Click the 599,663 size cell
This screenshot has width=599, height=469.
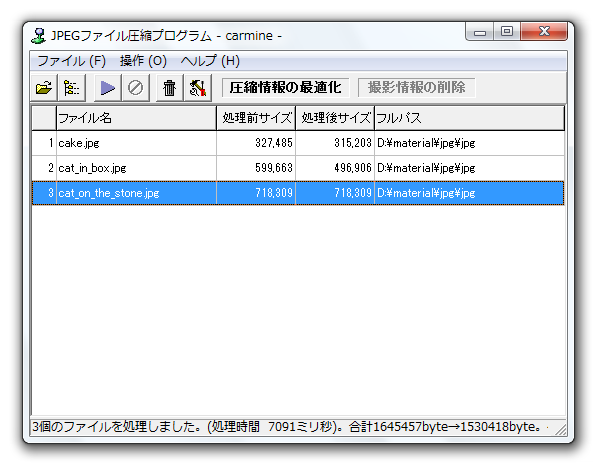(x=256, y=168)
